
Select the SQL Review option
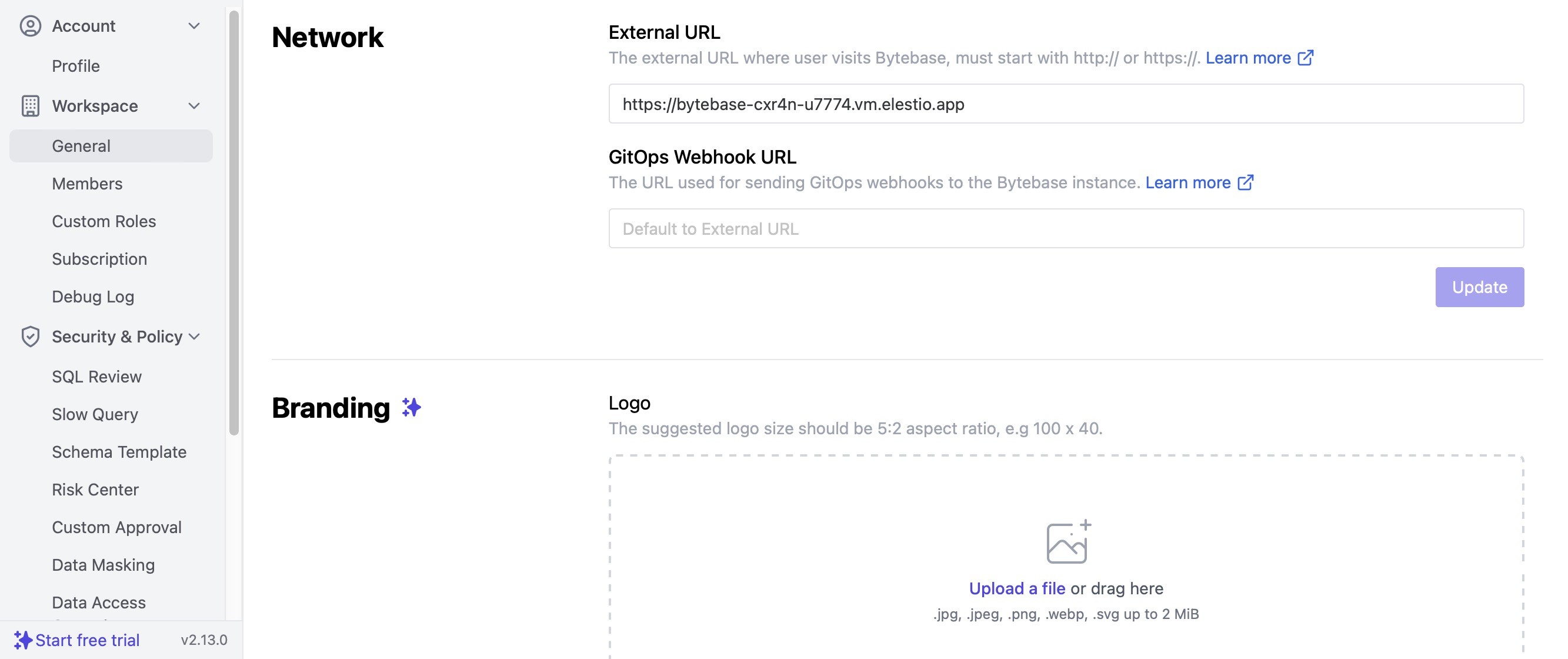(96, 376)
